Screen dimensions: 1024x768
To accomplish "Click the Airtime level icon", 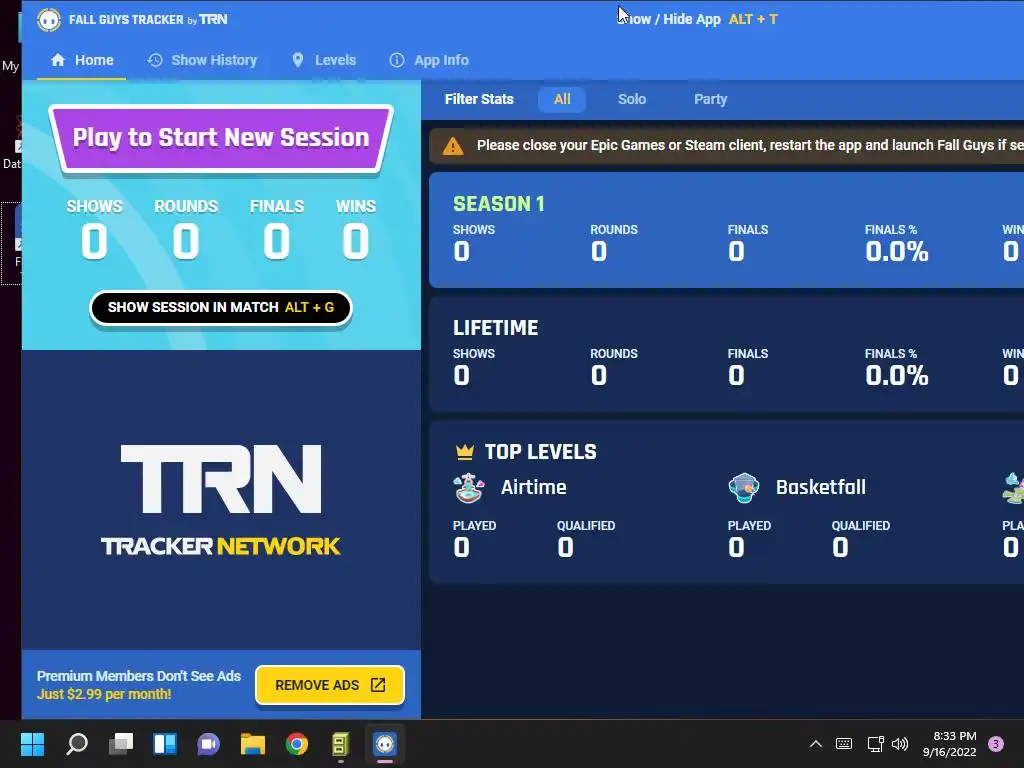I will [469, 488].
